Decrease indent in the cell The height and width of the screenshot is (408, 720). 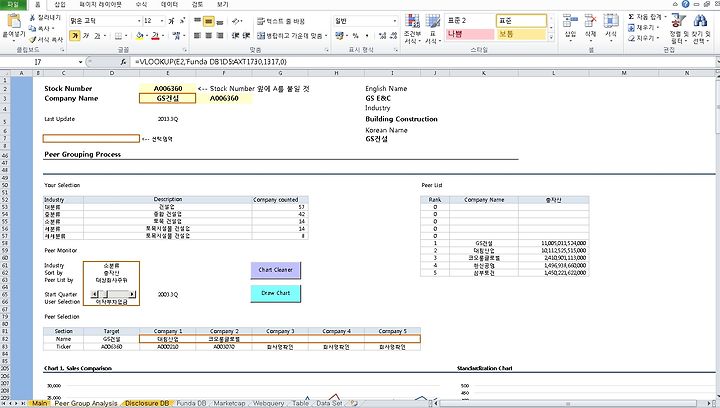[235, 36]
